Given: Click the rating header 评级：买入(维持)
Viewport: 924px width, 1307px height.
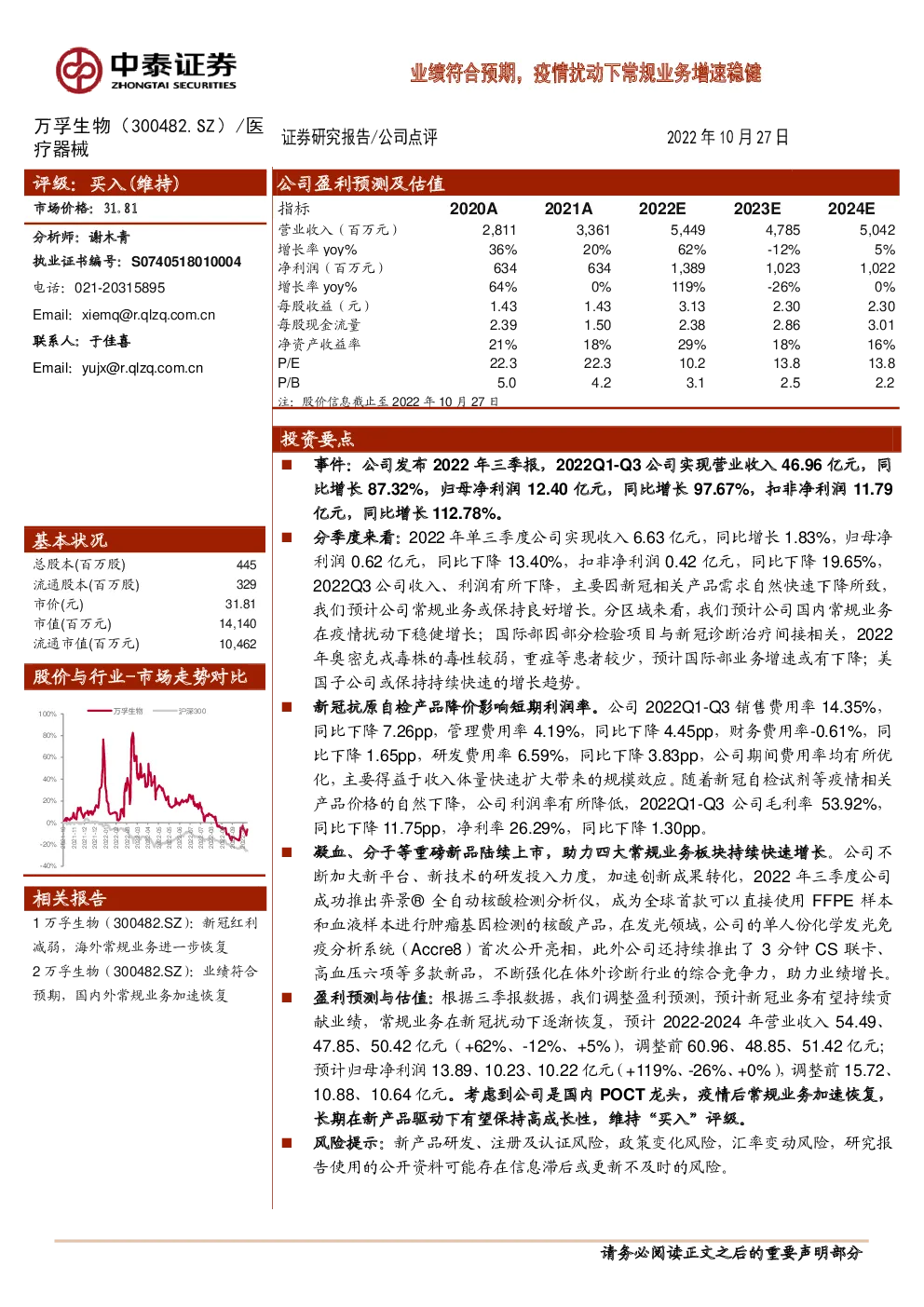Looking at the screenshot, I should tap(106, 184).
